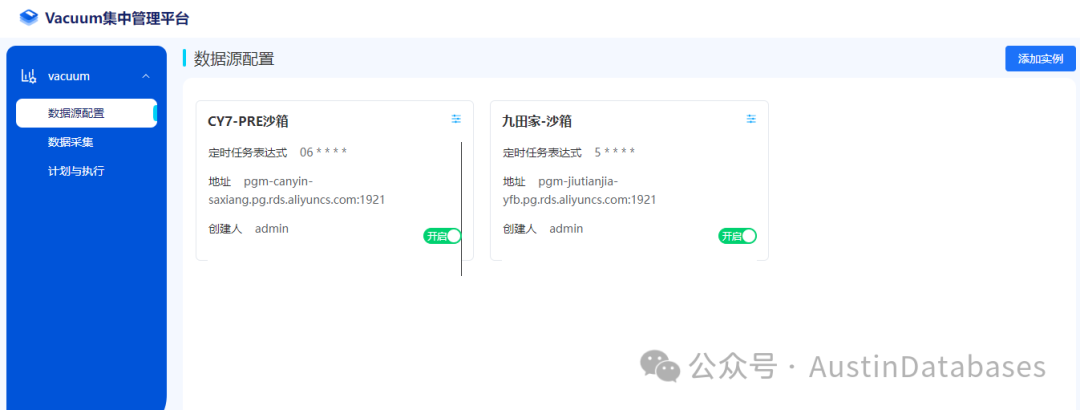
Task: Click the Vacuum集中管理平台 title
Action: 116,19
